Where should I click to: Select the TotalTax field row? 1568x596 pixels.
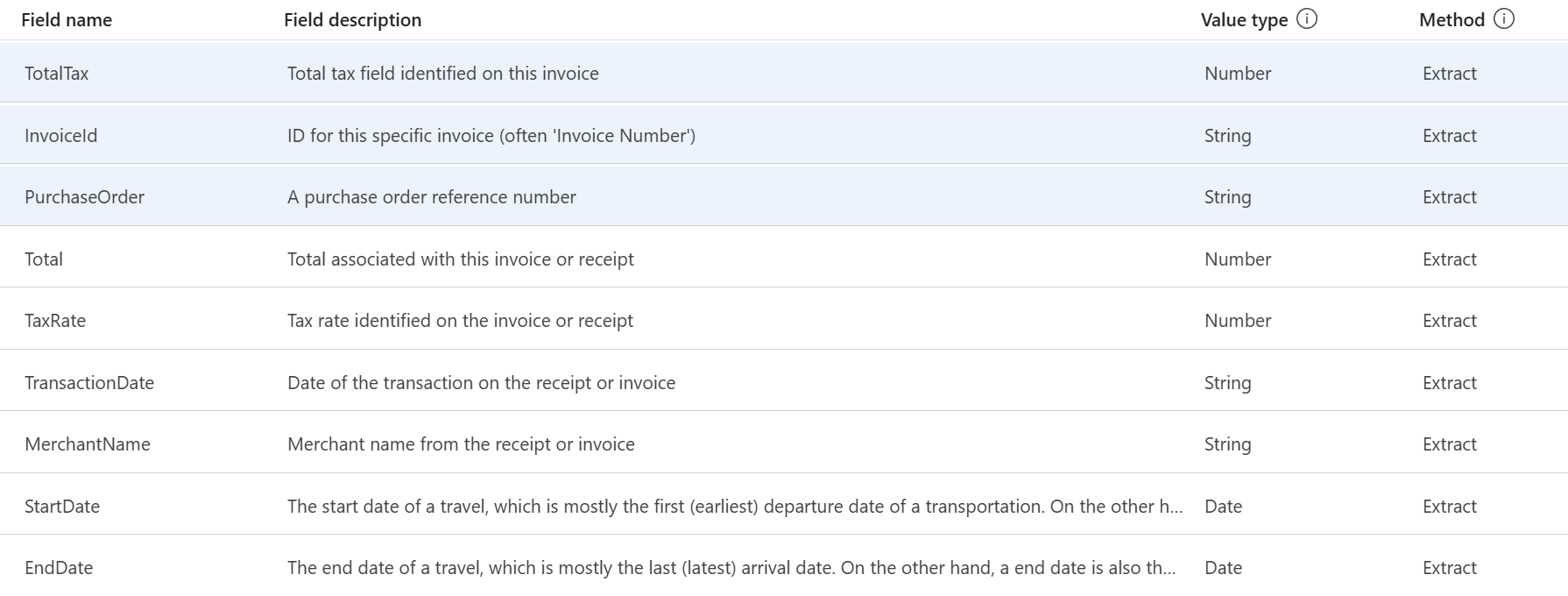784,73
